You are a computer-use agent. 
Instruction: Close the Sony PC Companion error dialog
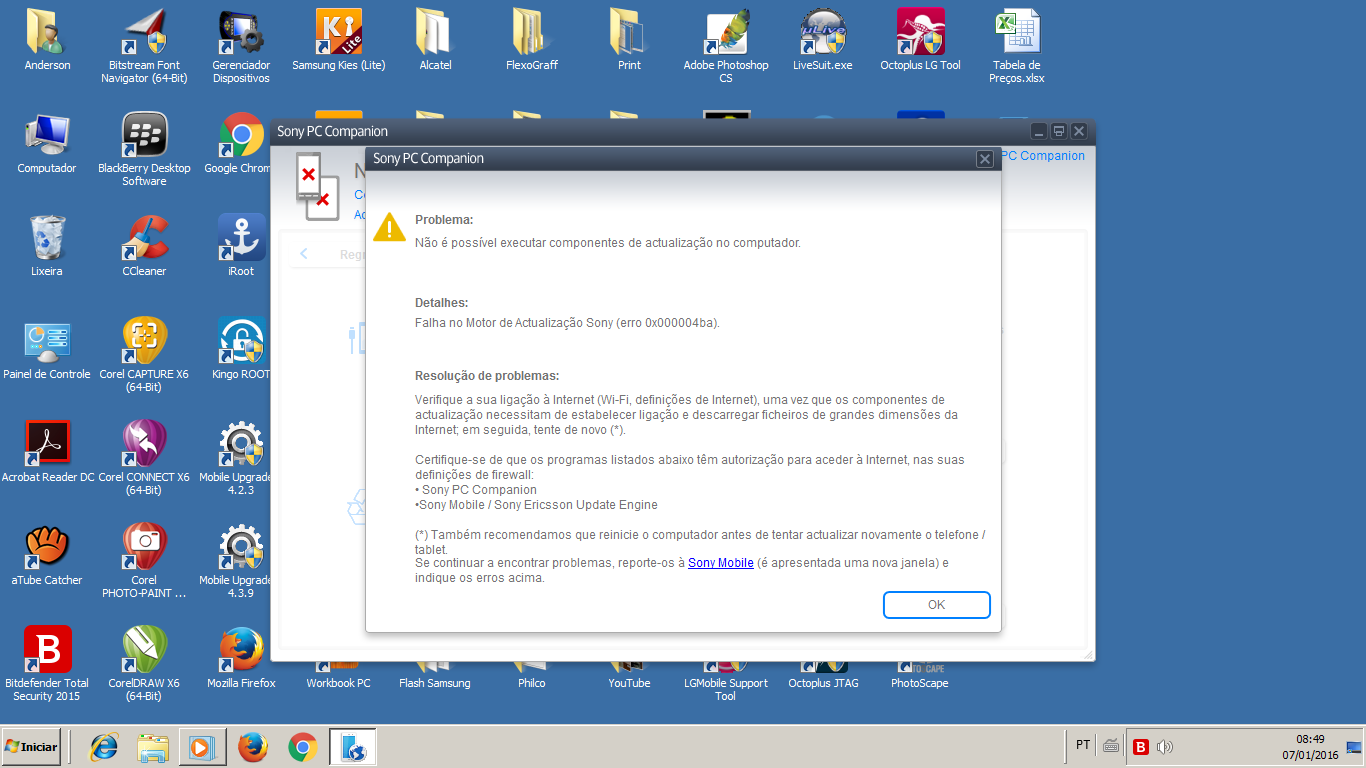click(x=984, y=159)
